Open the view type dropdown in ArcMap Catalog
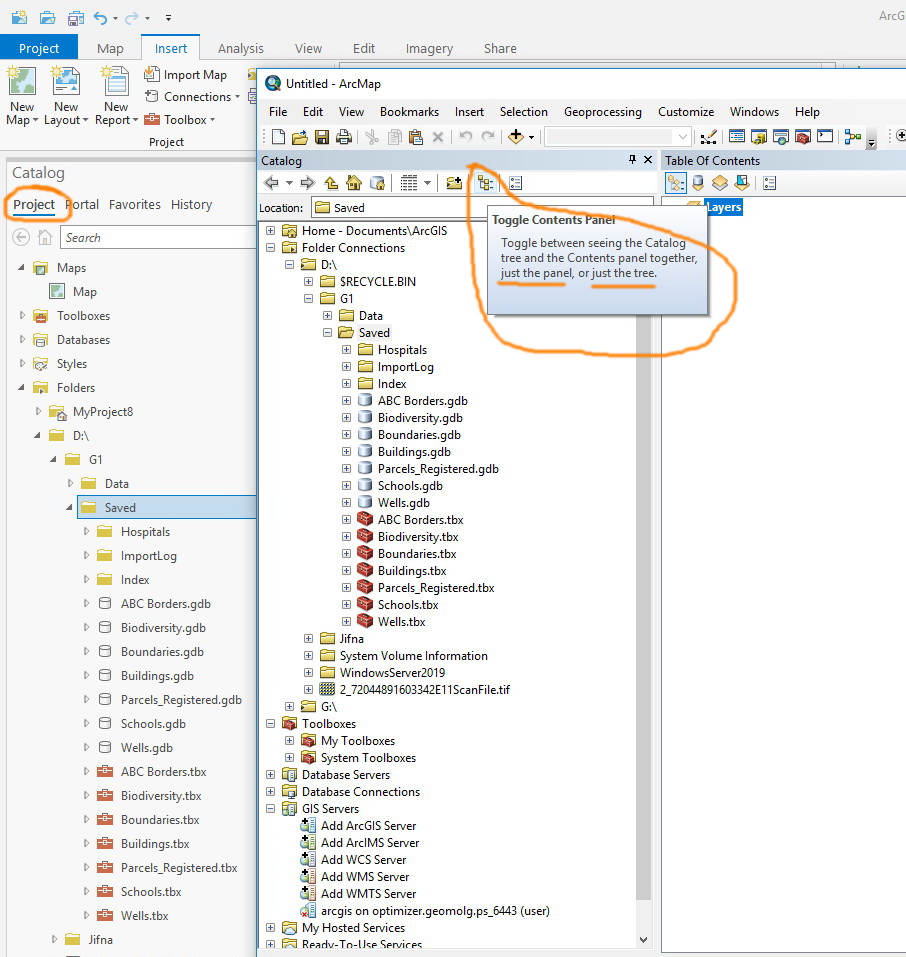 click(427, 182)
